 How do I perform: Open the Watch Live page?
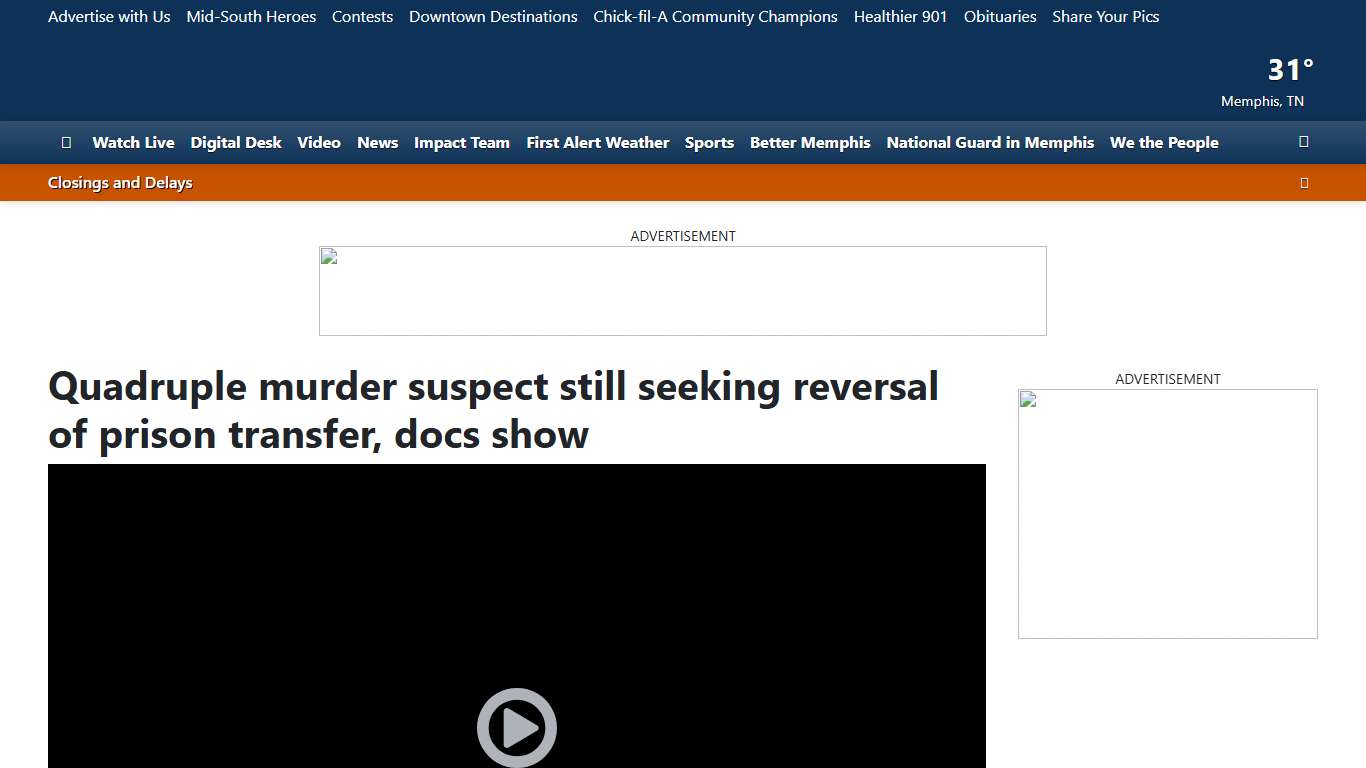point(133,142)
